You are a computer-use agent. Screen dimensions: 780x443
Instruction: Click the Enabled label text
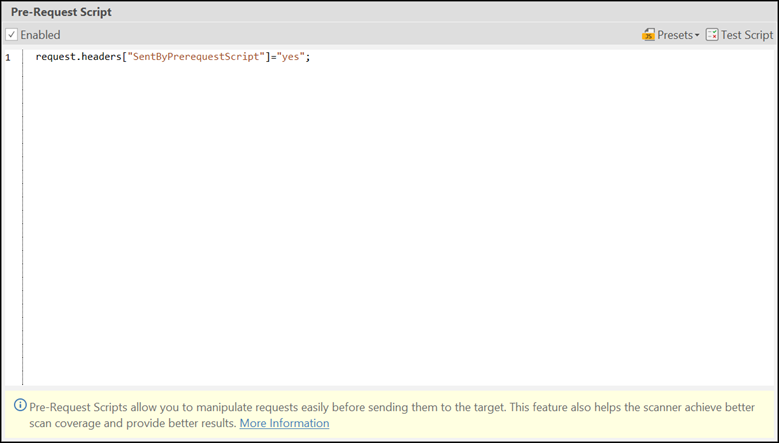(40, 35)
